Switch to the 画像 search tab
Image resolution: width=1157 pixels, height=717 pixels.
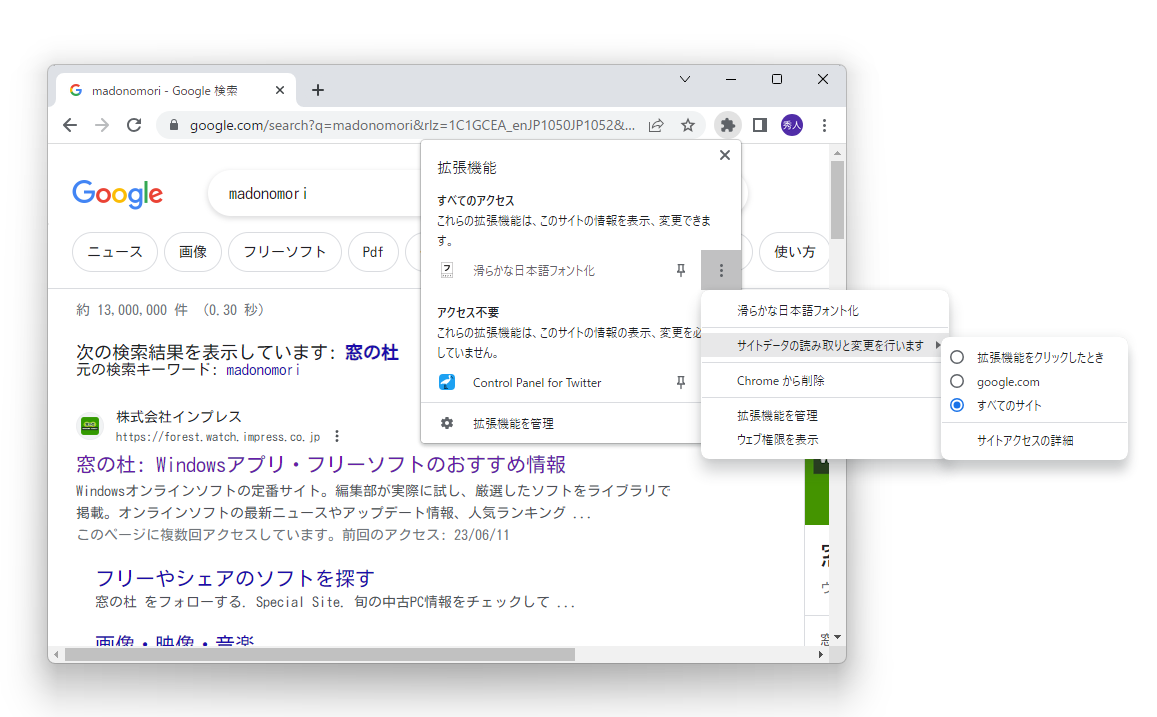pos(192,252)
